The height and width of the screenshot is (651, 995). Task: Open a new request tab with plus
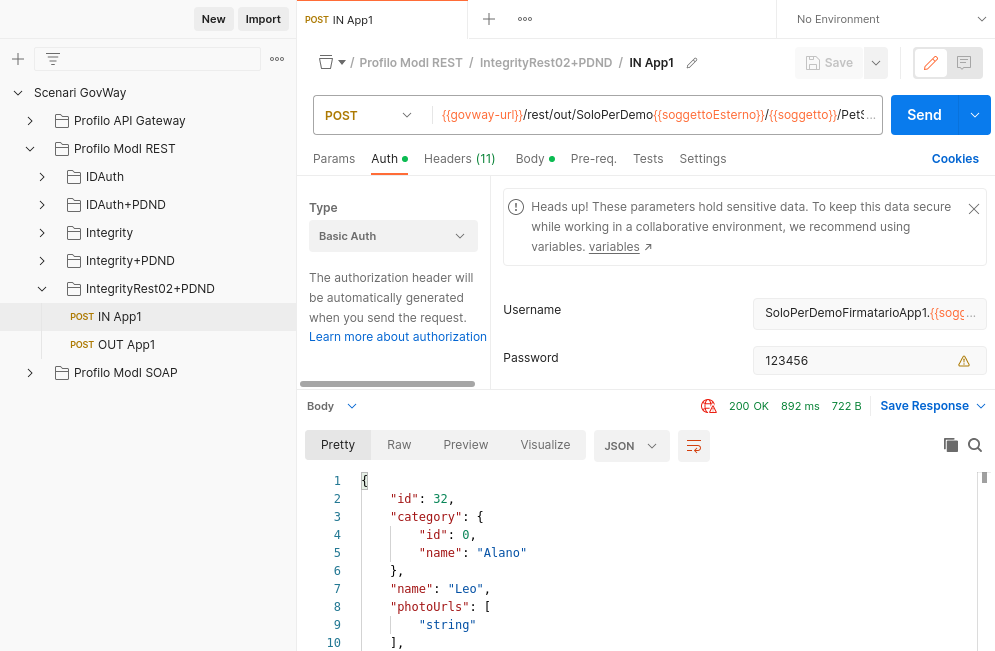pos(489,19)
